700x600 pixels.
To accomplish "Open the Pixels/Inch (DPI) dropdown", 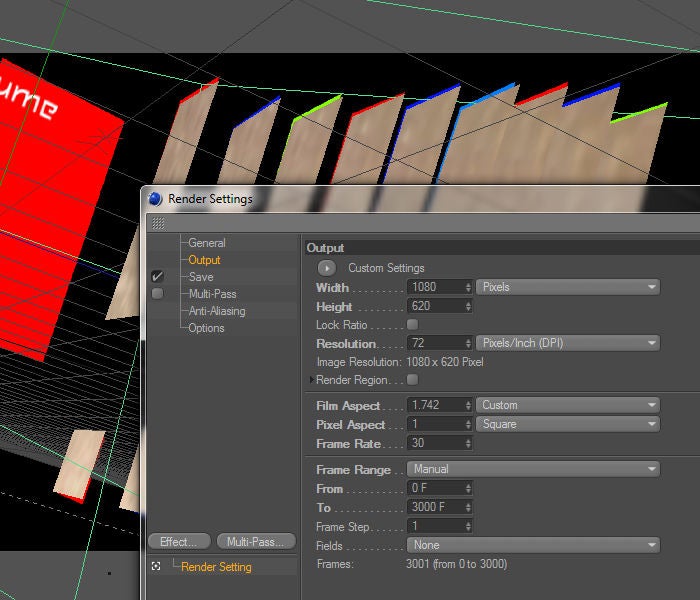I will tap(567, 343).
